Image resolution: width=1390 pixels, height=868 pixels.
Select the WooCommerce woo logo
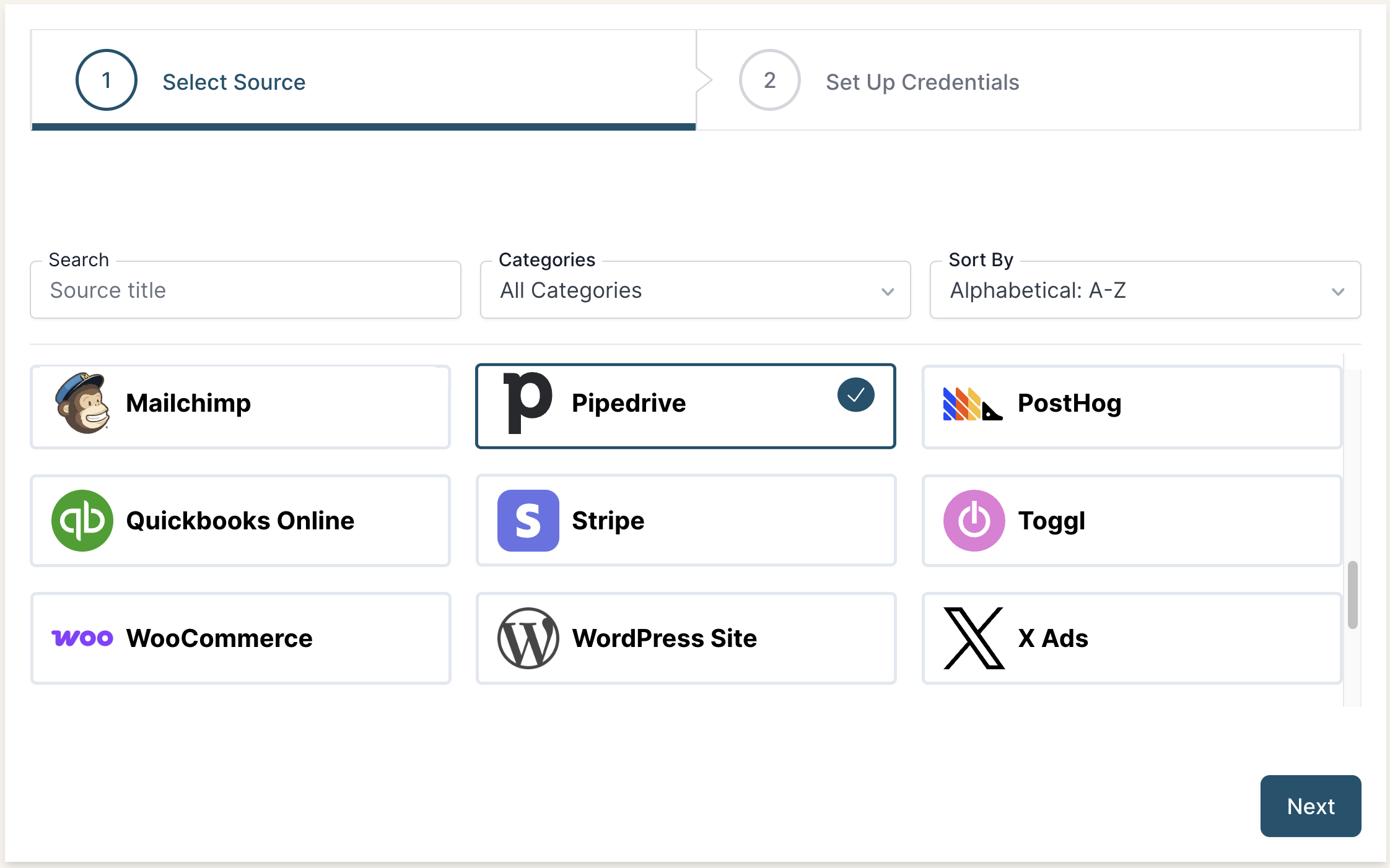point(82,638)
